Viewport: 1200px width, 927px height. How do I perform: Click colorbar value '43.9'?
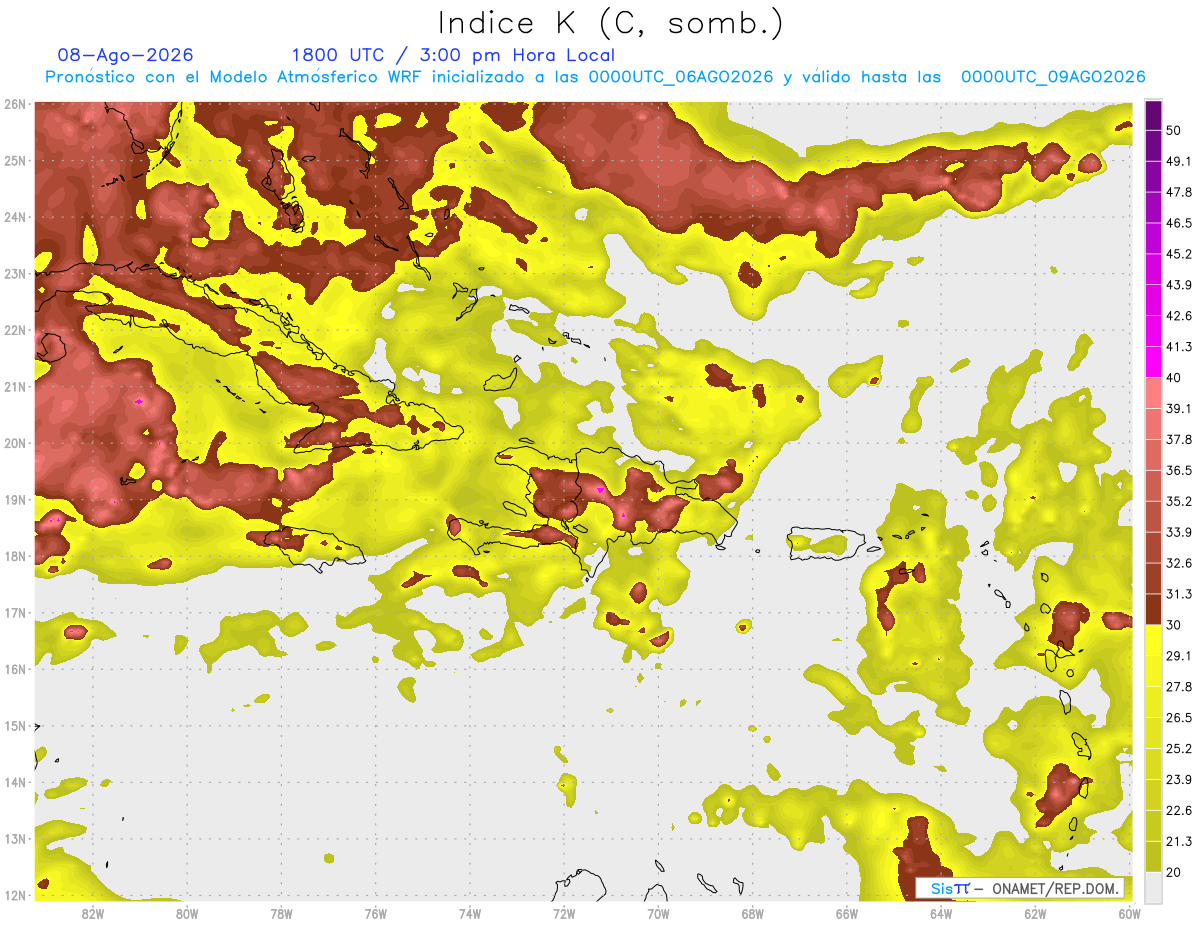pyautogui.click(x=1178, y=285)
